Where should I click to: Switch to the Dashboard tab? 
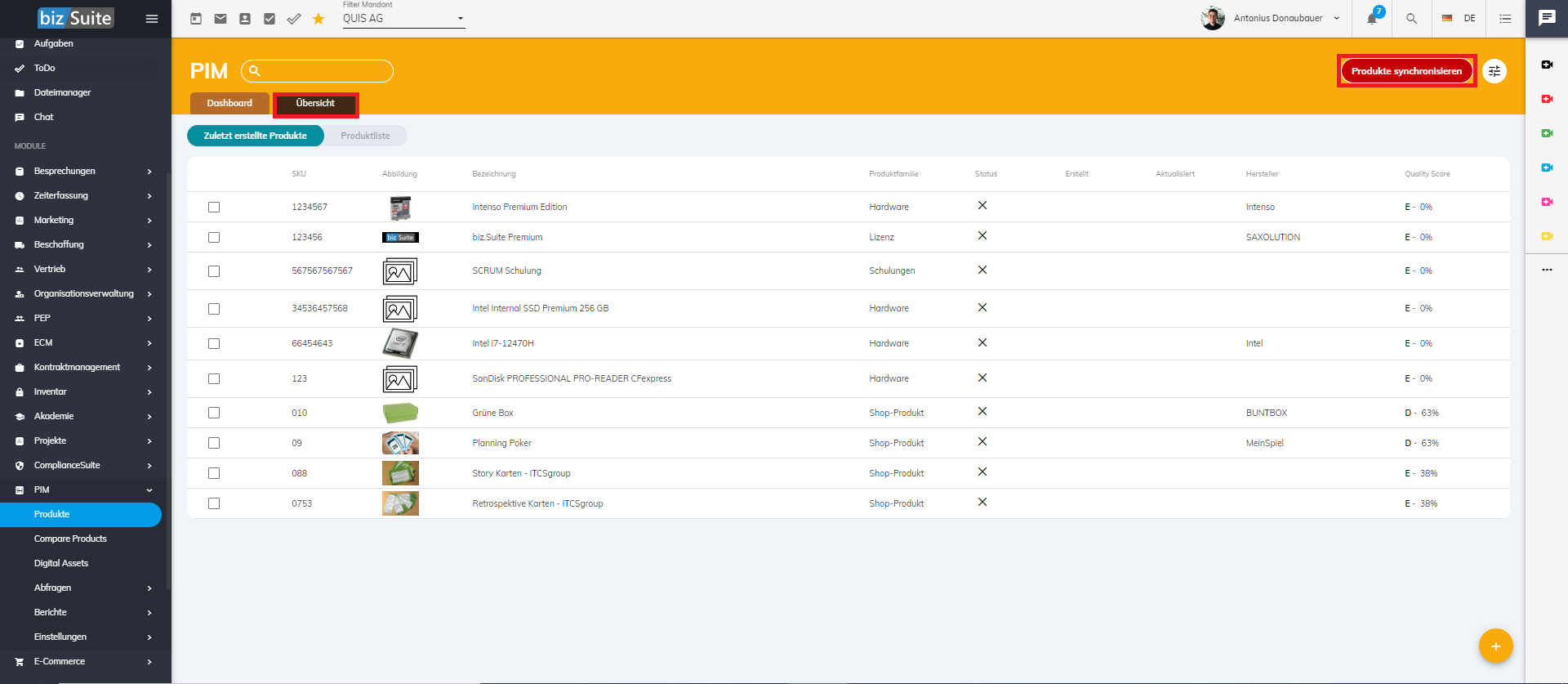click(229, 103)
